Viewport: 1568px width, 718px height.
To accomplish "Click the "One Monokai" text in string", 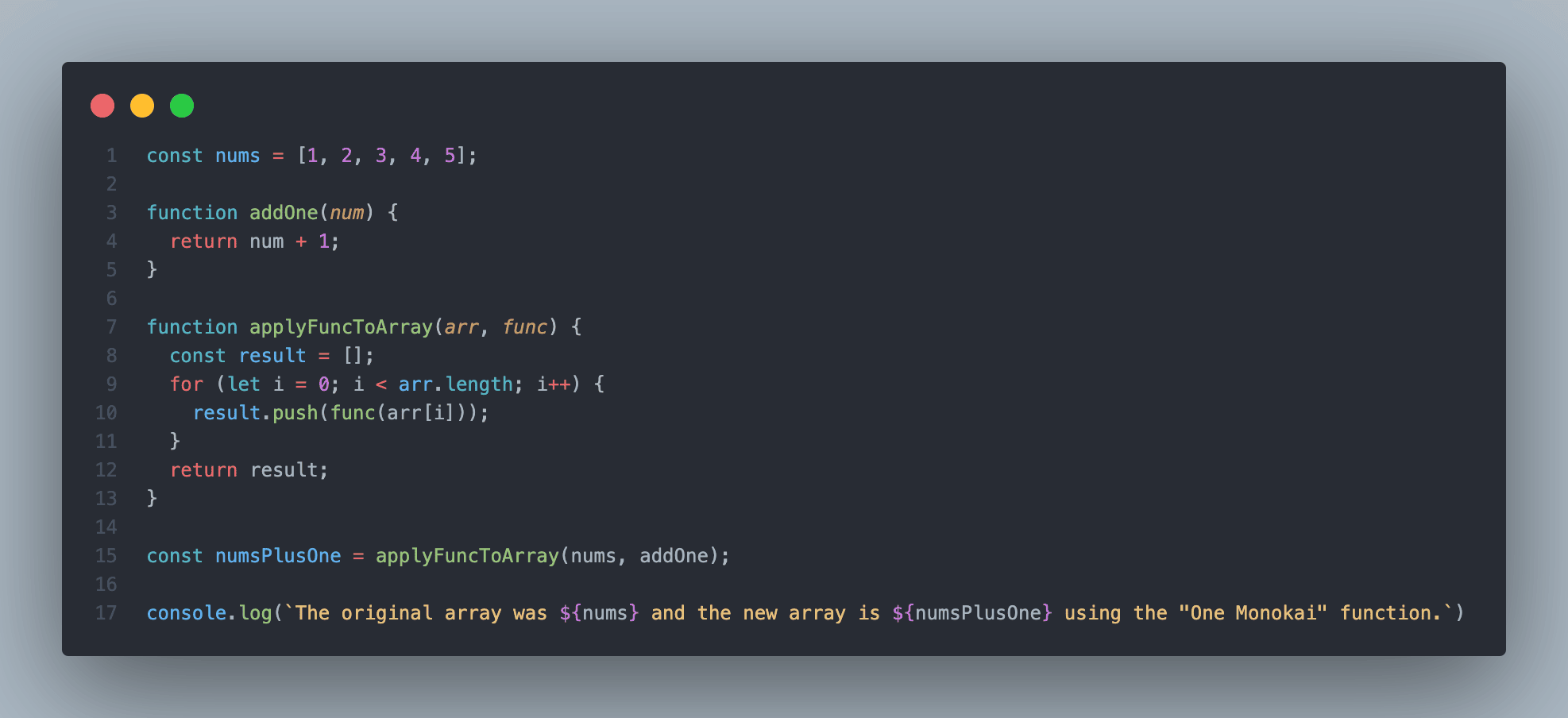I will [x=1253, y=613].
